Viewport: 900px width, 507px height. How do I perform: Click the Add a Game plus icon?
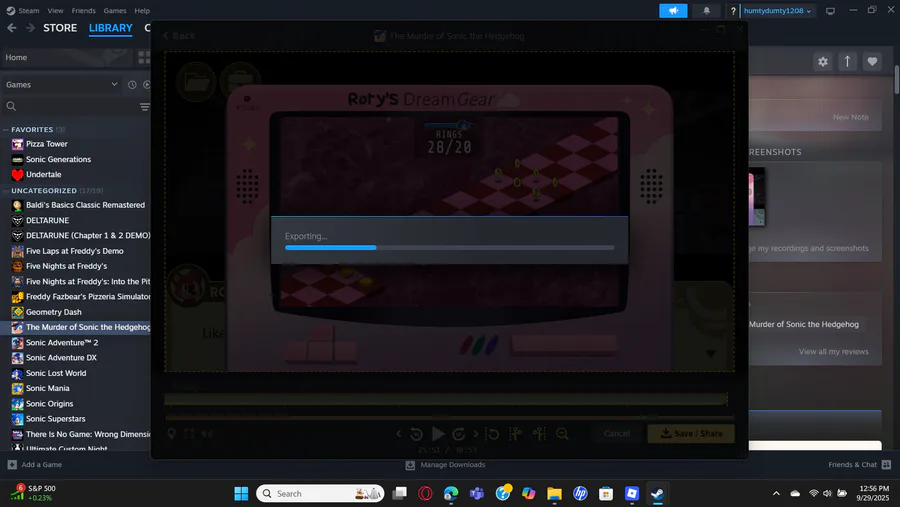click(x=12, y=465)
